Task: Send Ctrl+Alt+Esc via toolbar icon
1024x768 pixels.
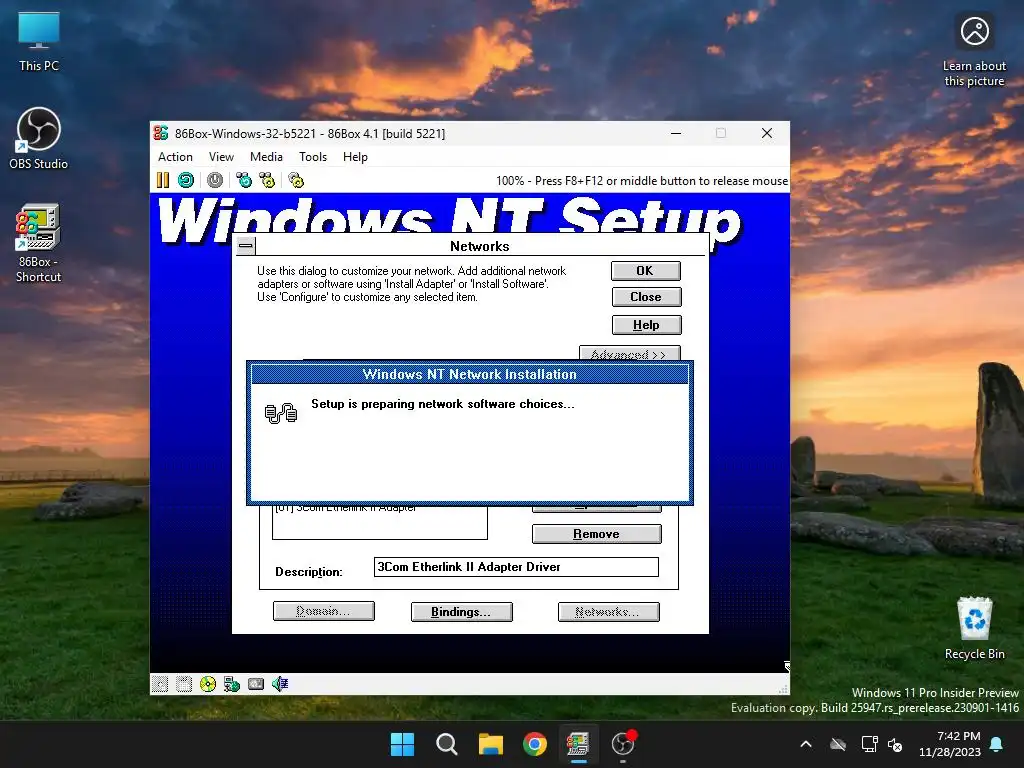Action: [267, 180]
